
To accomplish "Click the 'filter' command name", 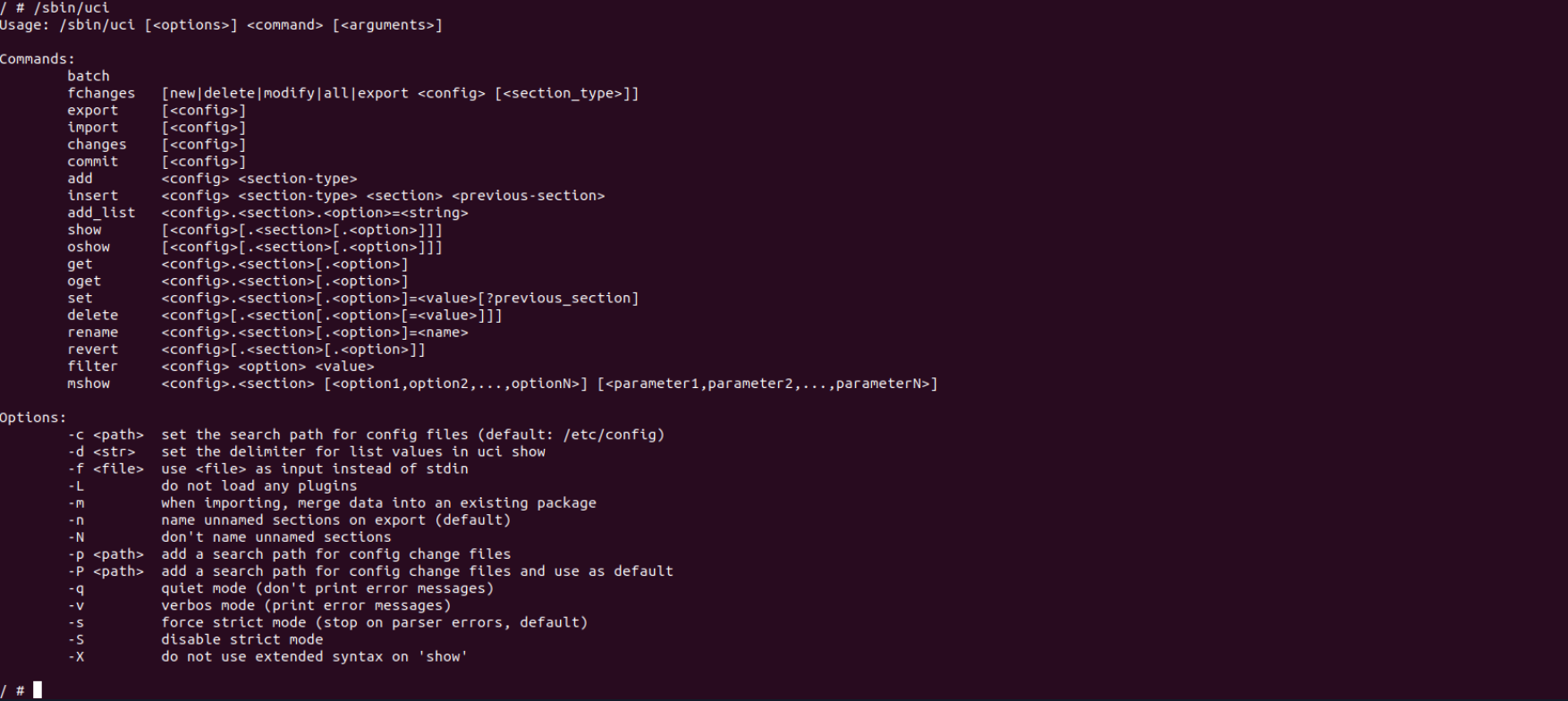I will [92, 367].
